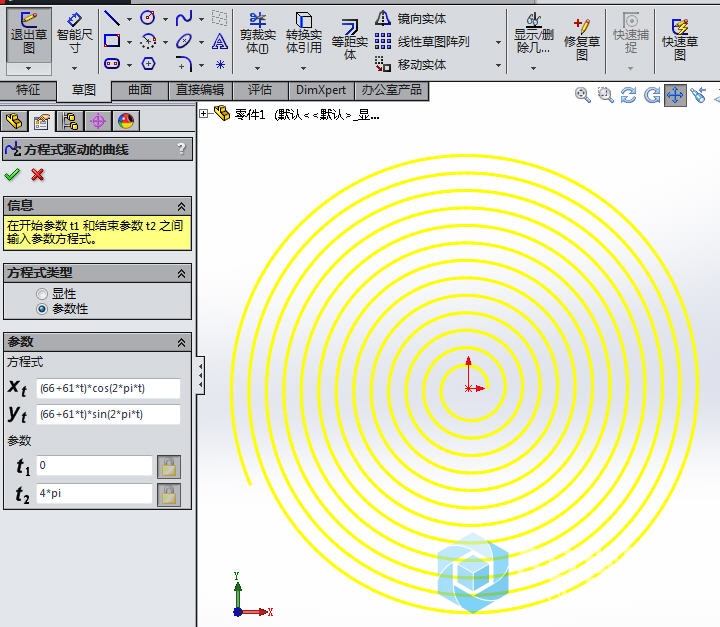Viewport: 720px width, 627px height.
Task: Select the Sketch Fillet tool
Action: (x=184, y=63)
